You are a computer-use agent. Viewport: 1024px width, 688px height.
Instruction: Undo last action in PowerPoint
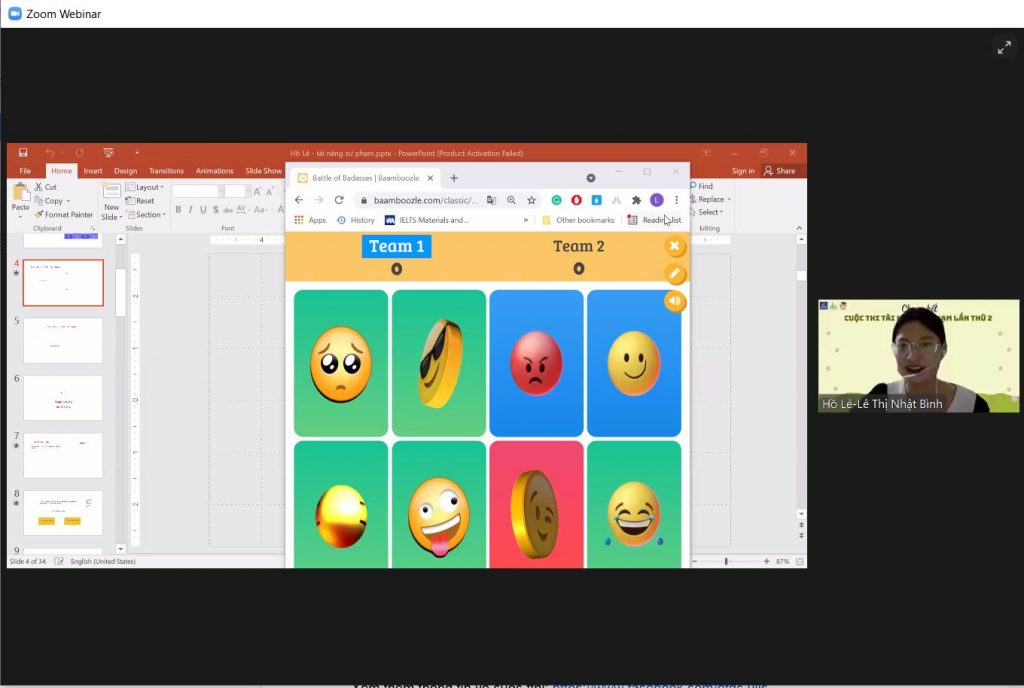click(50, 153)
